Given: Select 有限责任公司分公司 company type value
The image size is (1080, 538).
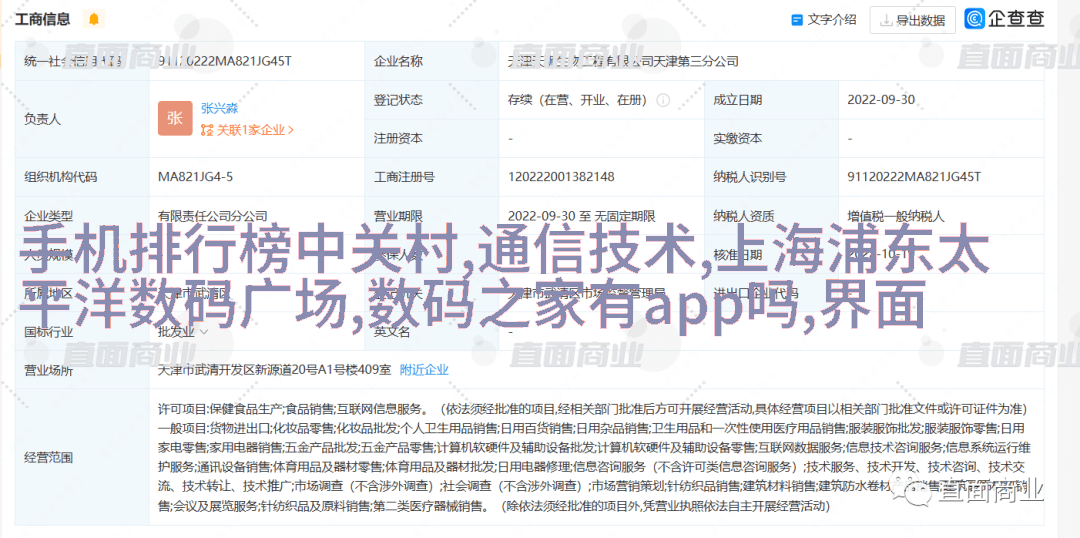Looking at the screenshot, I should point(213,216).
